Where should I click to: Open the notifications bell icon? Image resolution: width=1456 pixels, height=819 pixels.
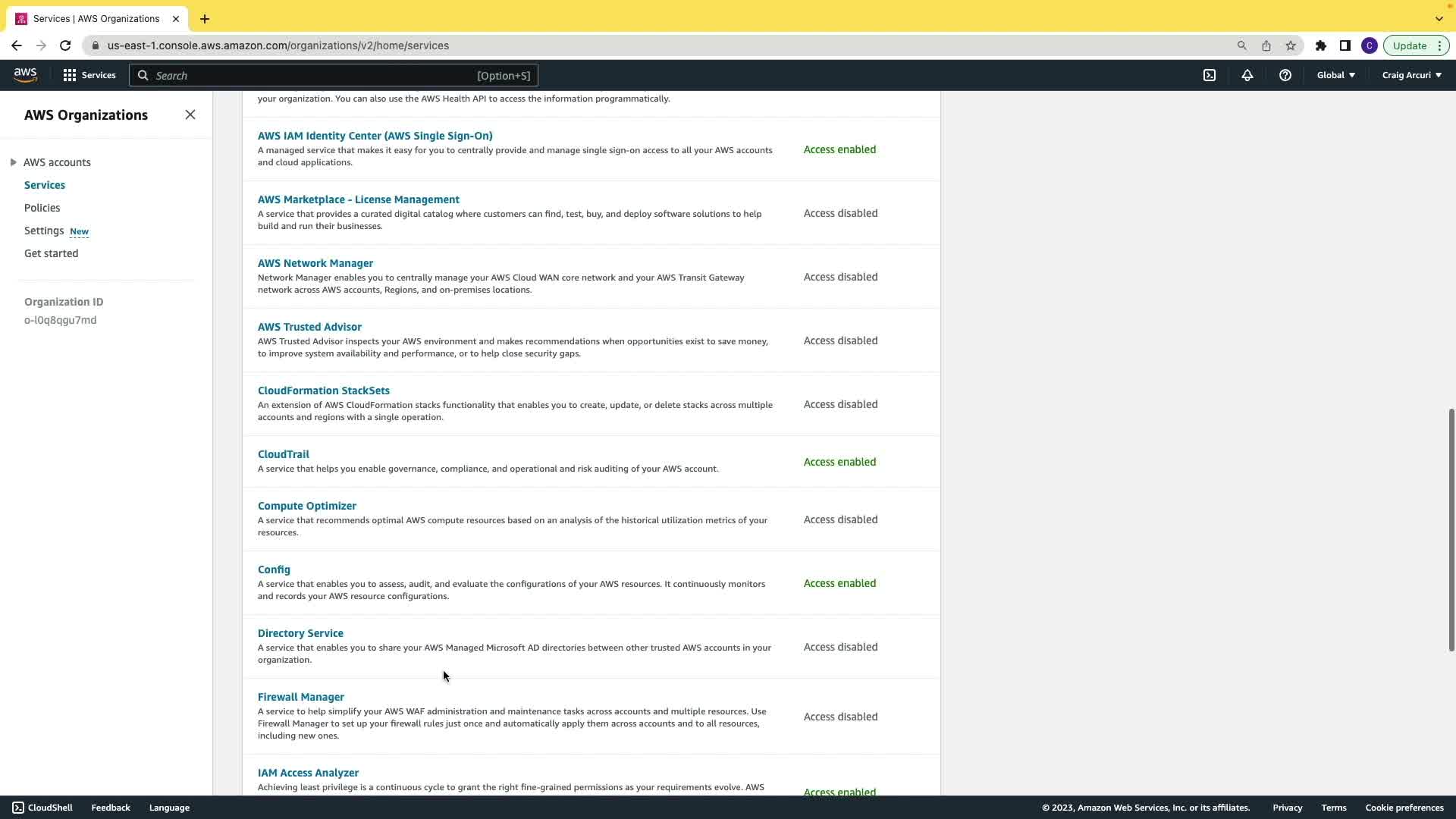pyautogui.click(x=1247, y=75)
